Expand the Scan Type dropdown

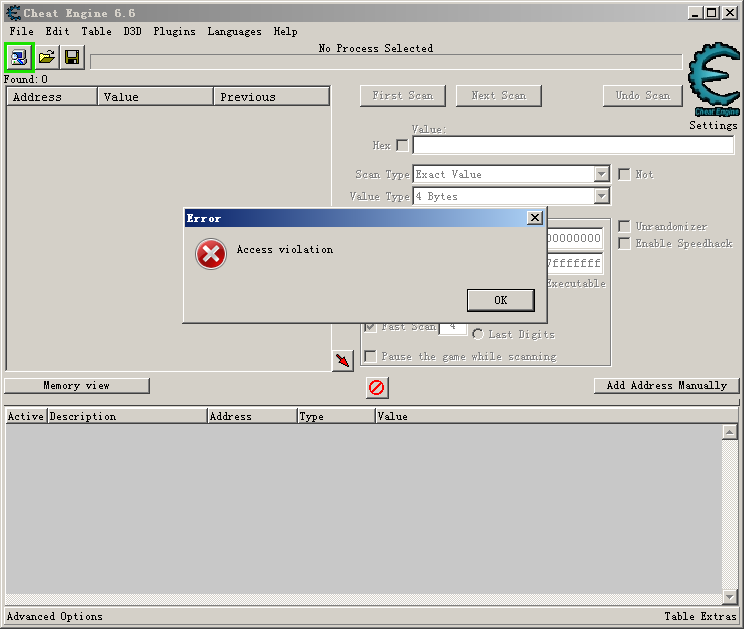[602, 175]
